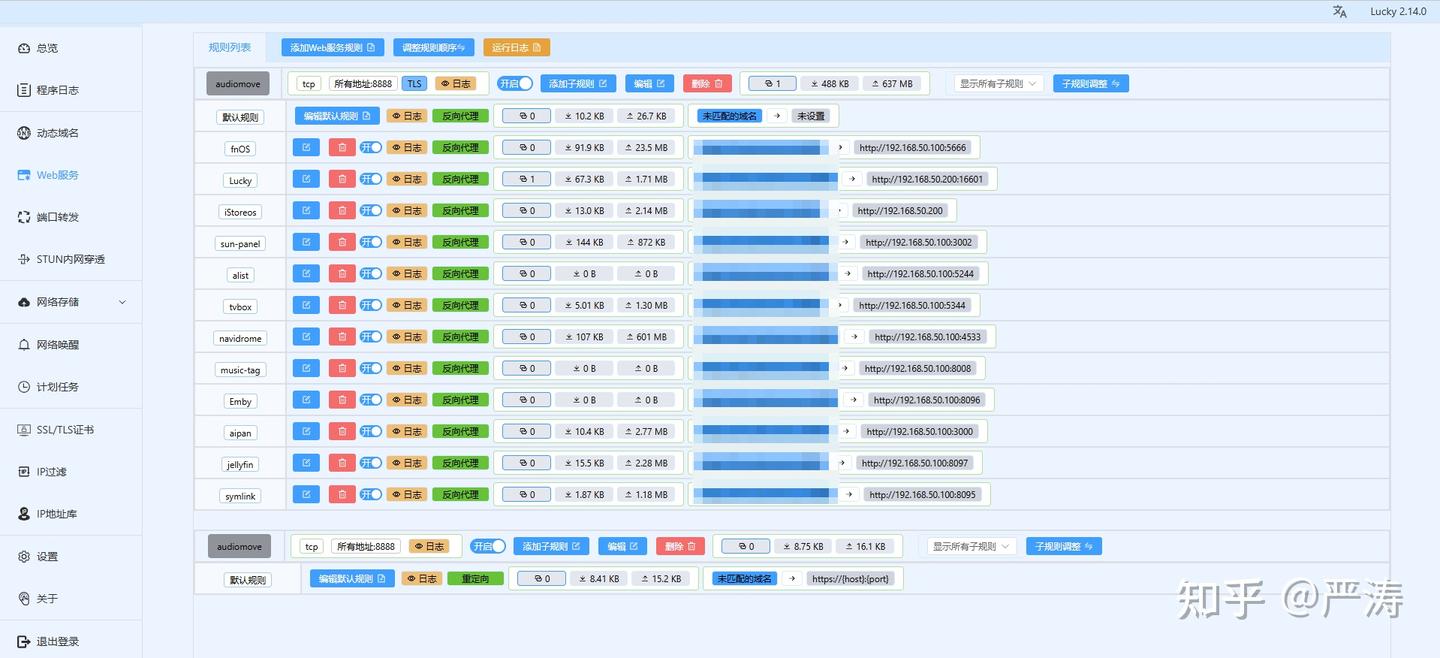
Task: Click the 动态域名 sidebar icon
Action: point(22,132)
